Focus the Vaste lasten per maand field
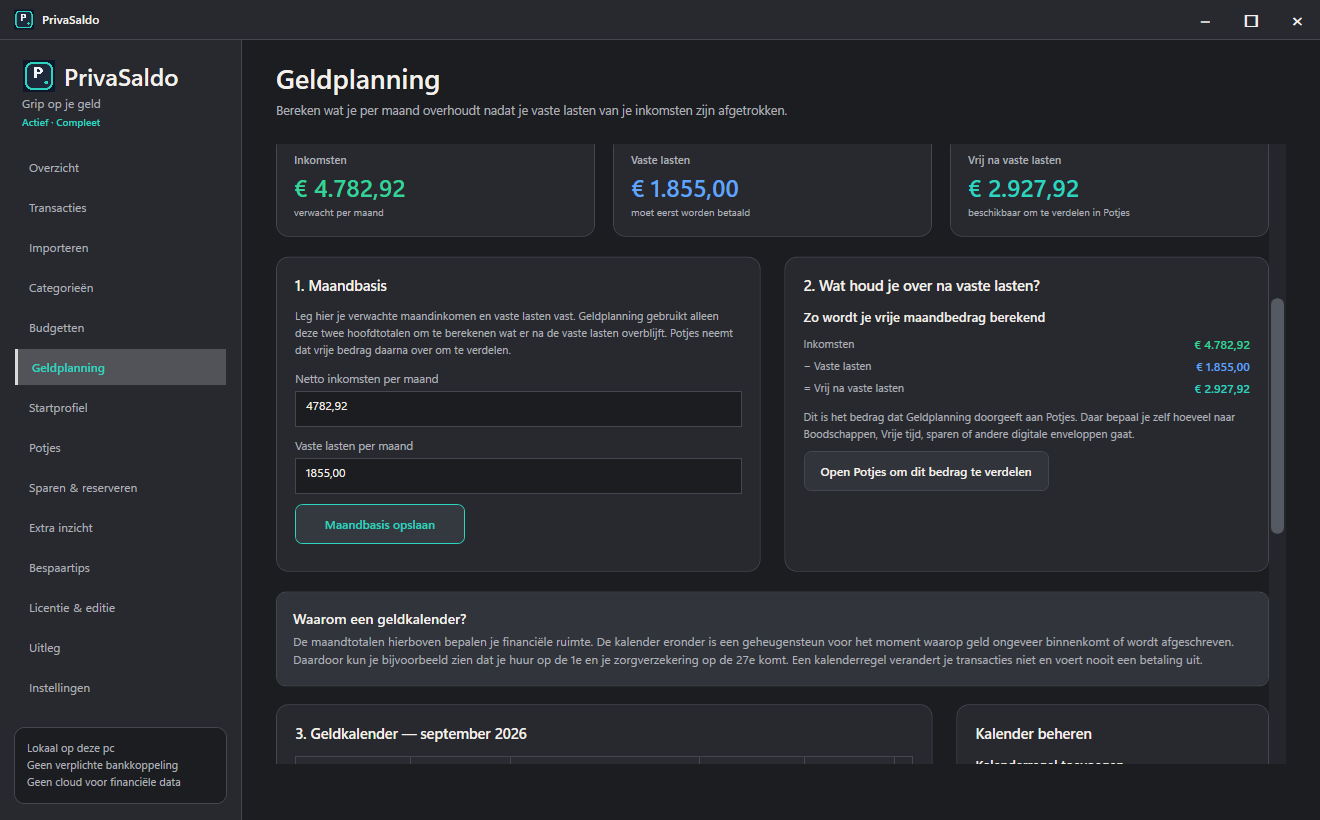The height and width of the screenshot is (820, 1320). tap(518, 476)
